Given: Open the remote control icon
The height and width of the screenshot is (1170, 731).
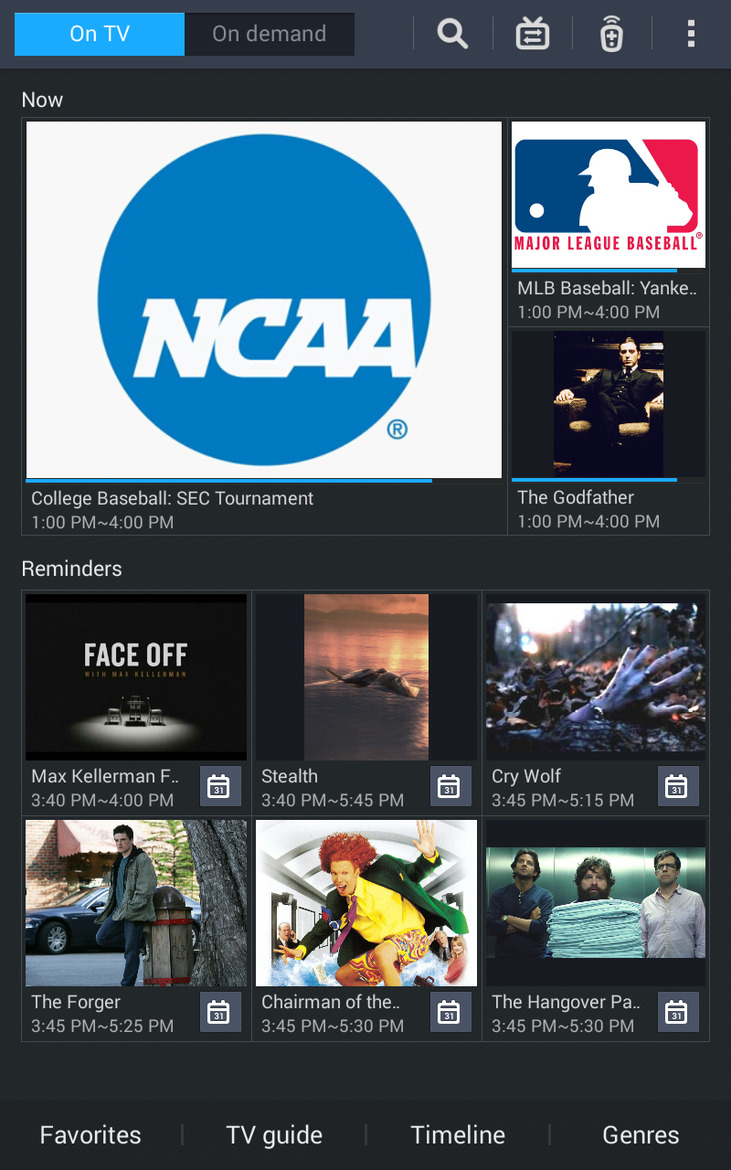Looking at the screenshot, I should [x=612, y=35].
